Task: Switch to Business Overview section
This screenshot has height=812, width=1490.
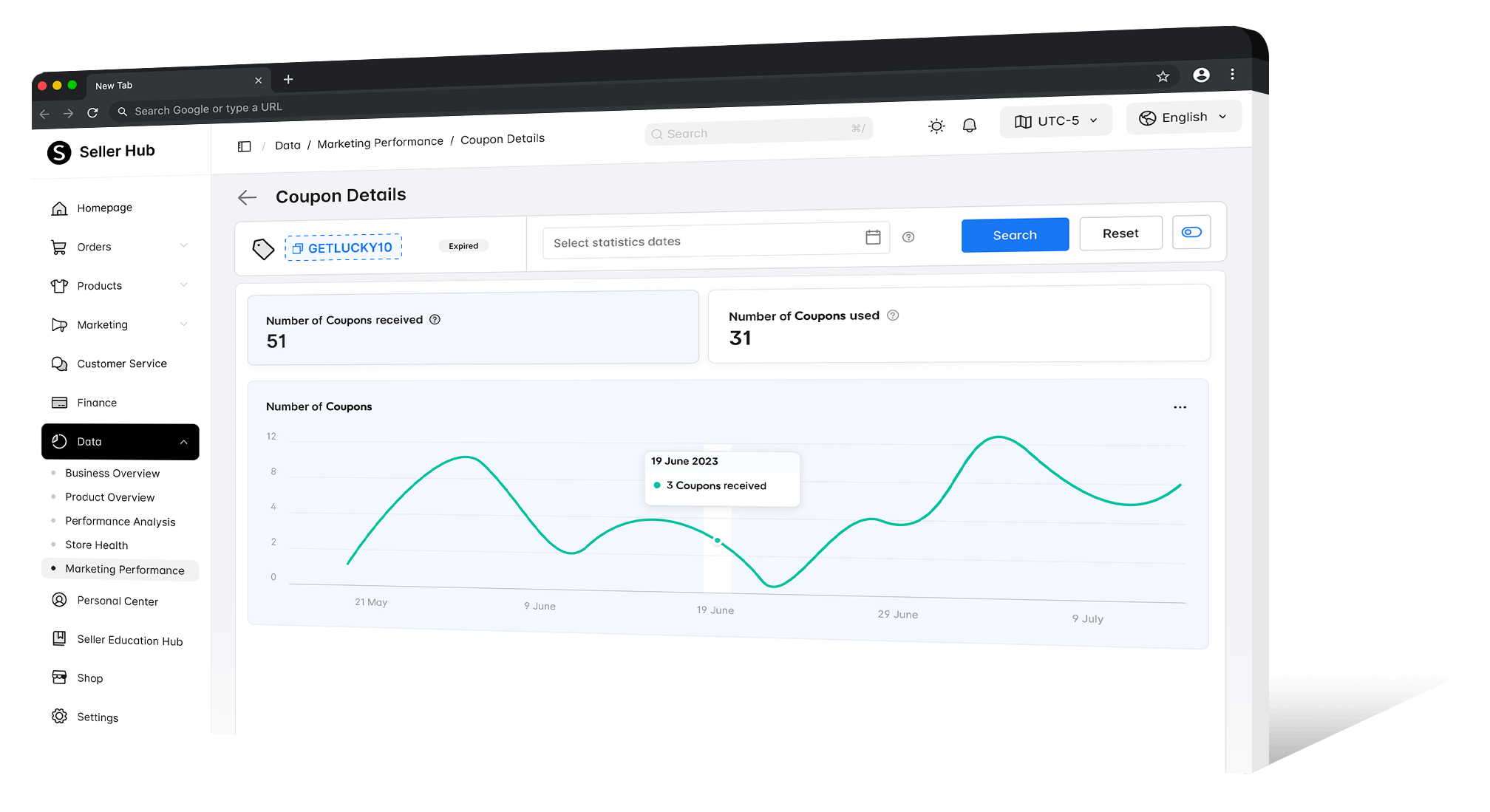Action: pos(112,473)
